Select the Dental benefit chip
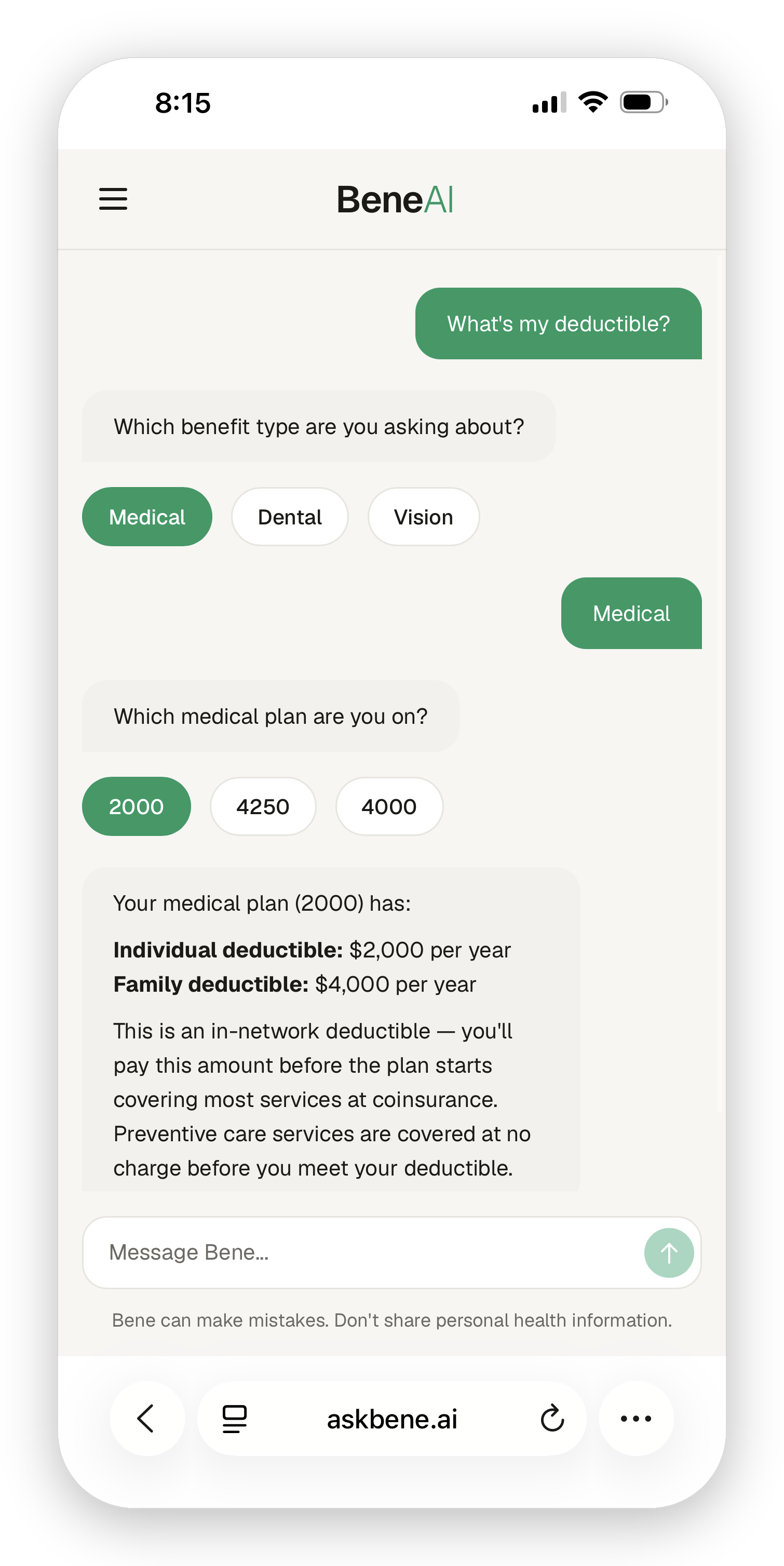 pyautogui.click(x=290, y=517)
